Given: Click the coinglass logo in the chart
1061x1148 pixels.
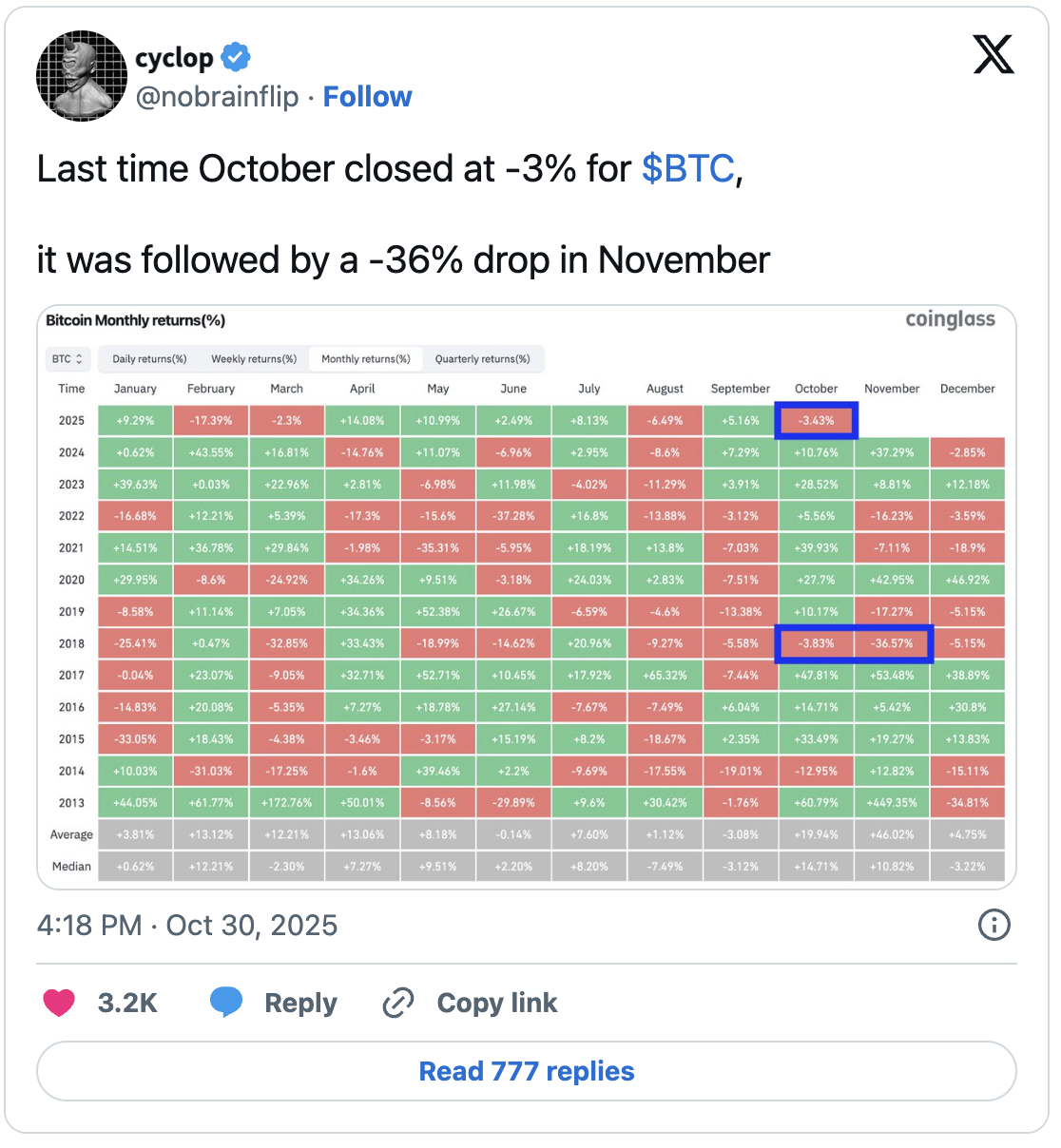Looking at the screenshot, I should (x=950, y=319).
